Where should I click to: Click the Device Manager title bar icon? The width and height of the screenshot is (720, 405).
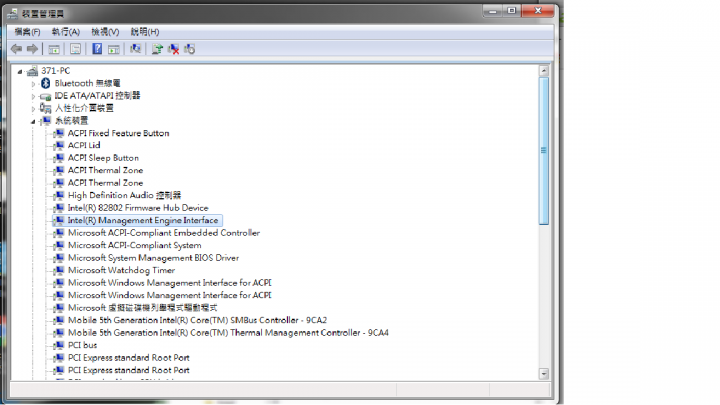tap(13, 14)
